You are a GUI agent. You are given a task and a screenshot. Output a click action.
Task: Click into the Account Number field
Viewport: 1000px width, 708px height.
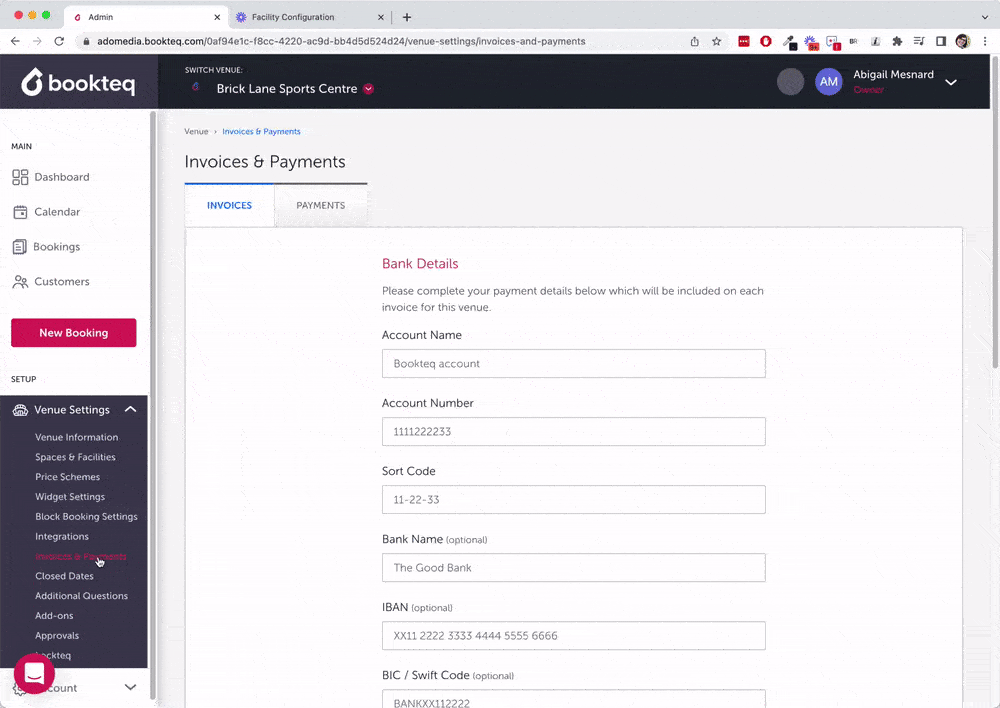coord(573,432)
